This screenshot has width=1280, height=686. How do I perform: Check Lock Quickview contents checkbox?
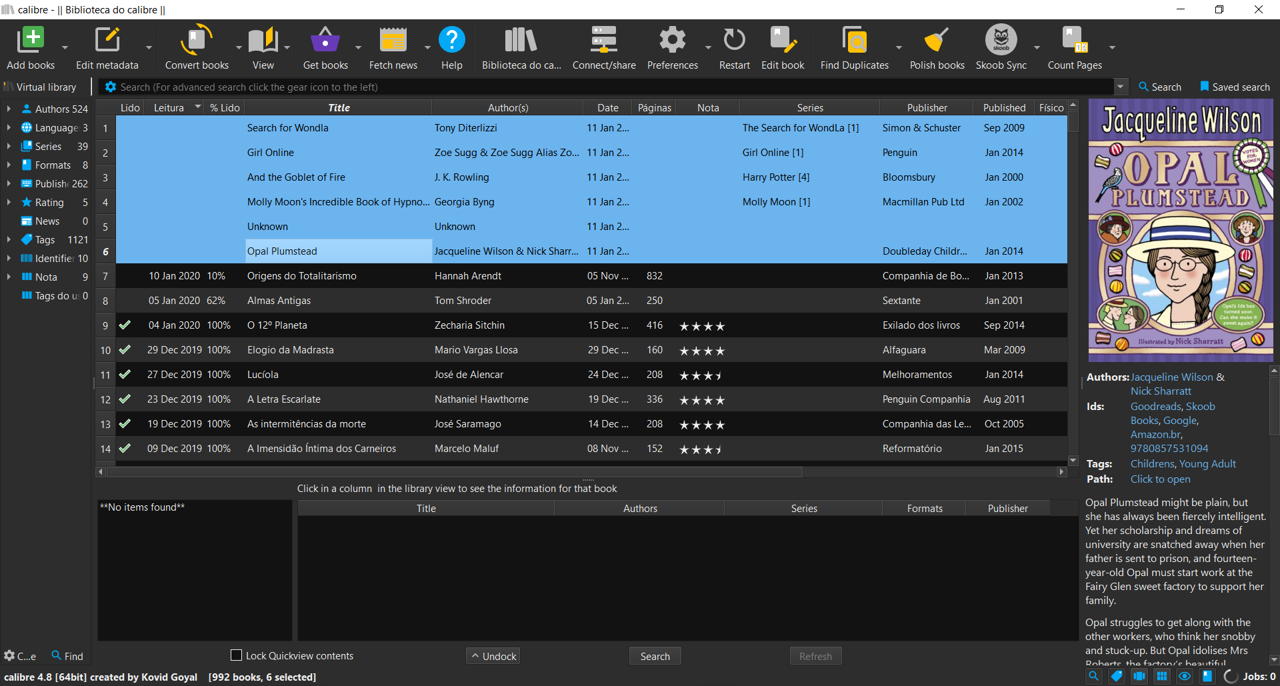[236, 656]
